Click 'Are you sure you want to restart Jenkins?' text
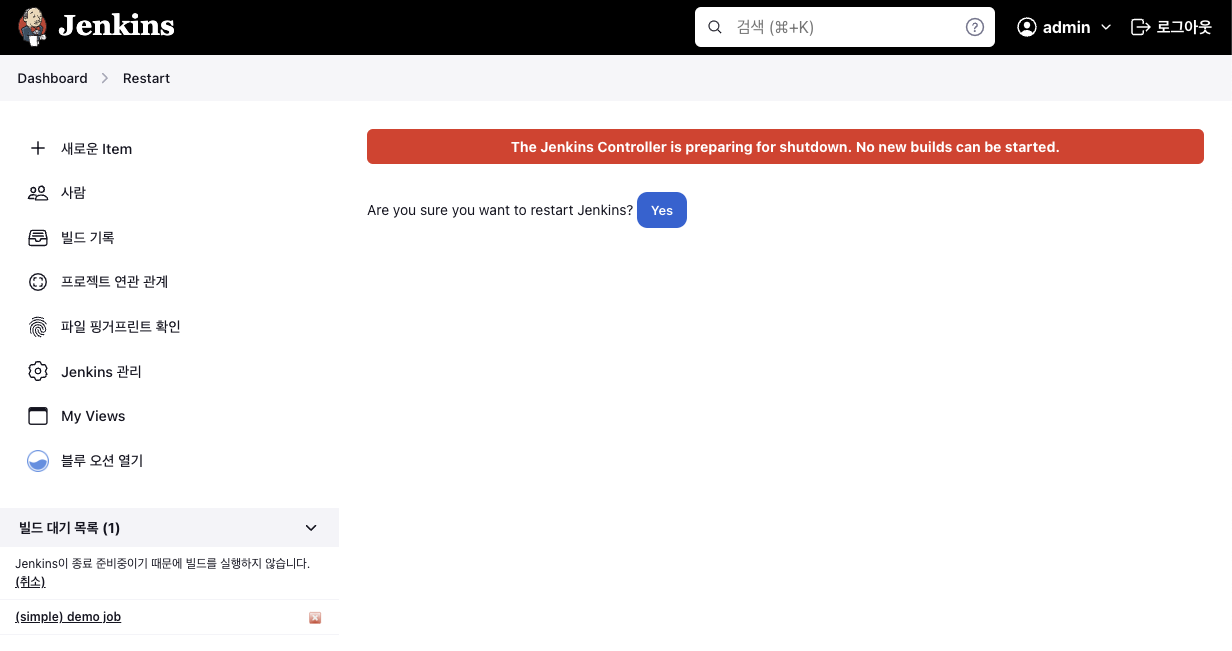Viewport: 1232px width, 651px height. (500, 210)
